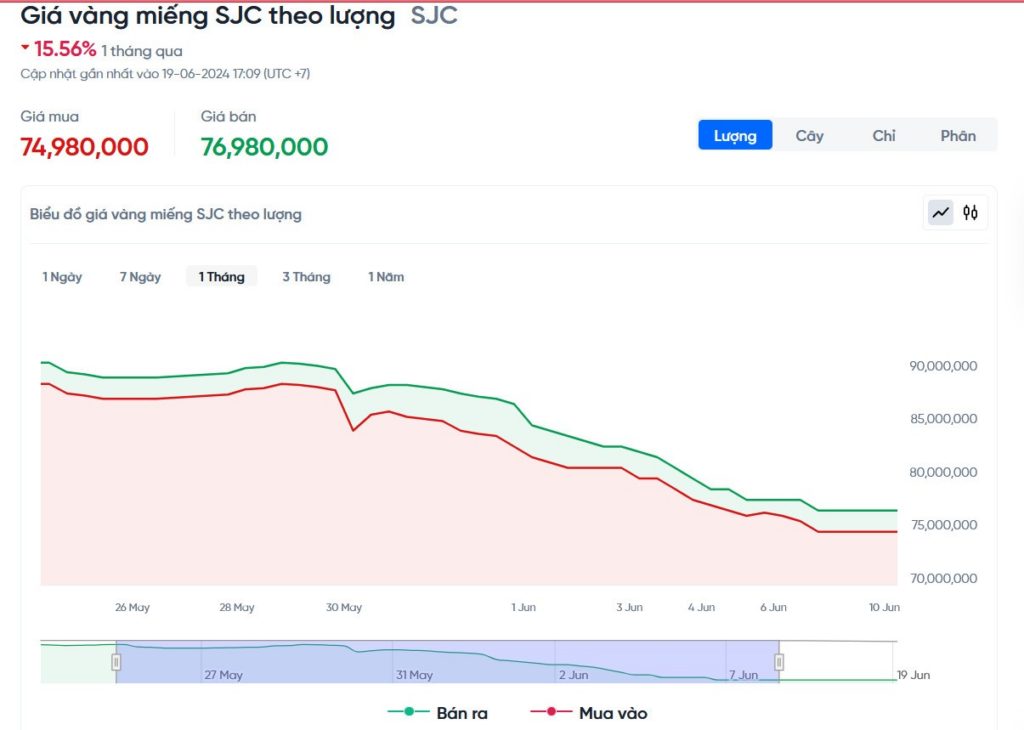This screenshot has width=1024, height=730.
Task: Show the 7 Ngày time range
Action: (140, 277)
